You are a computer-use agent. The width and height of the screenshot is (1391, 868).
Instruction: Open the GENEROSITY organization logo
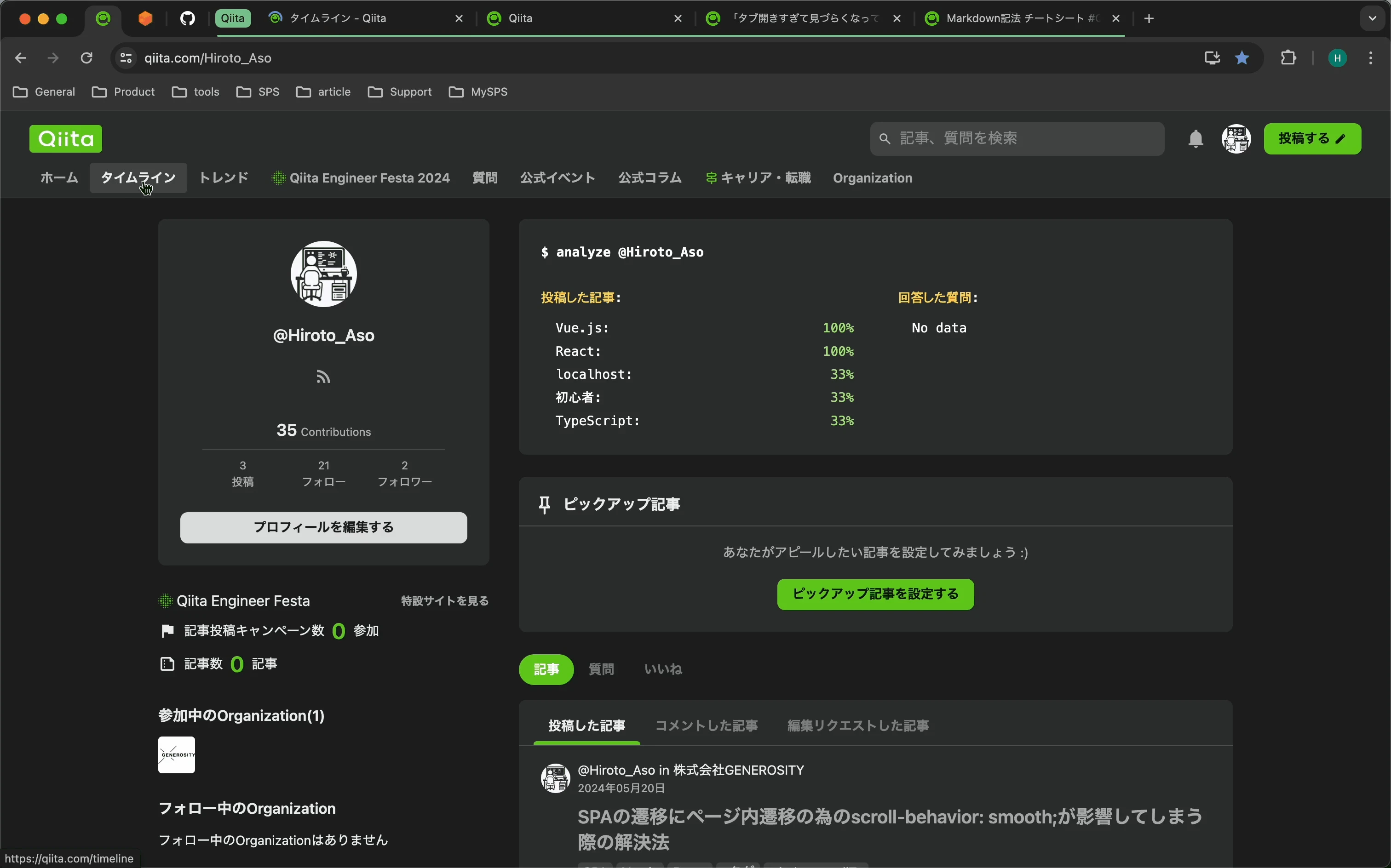point(176,754)
